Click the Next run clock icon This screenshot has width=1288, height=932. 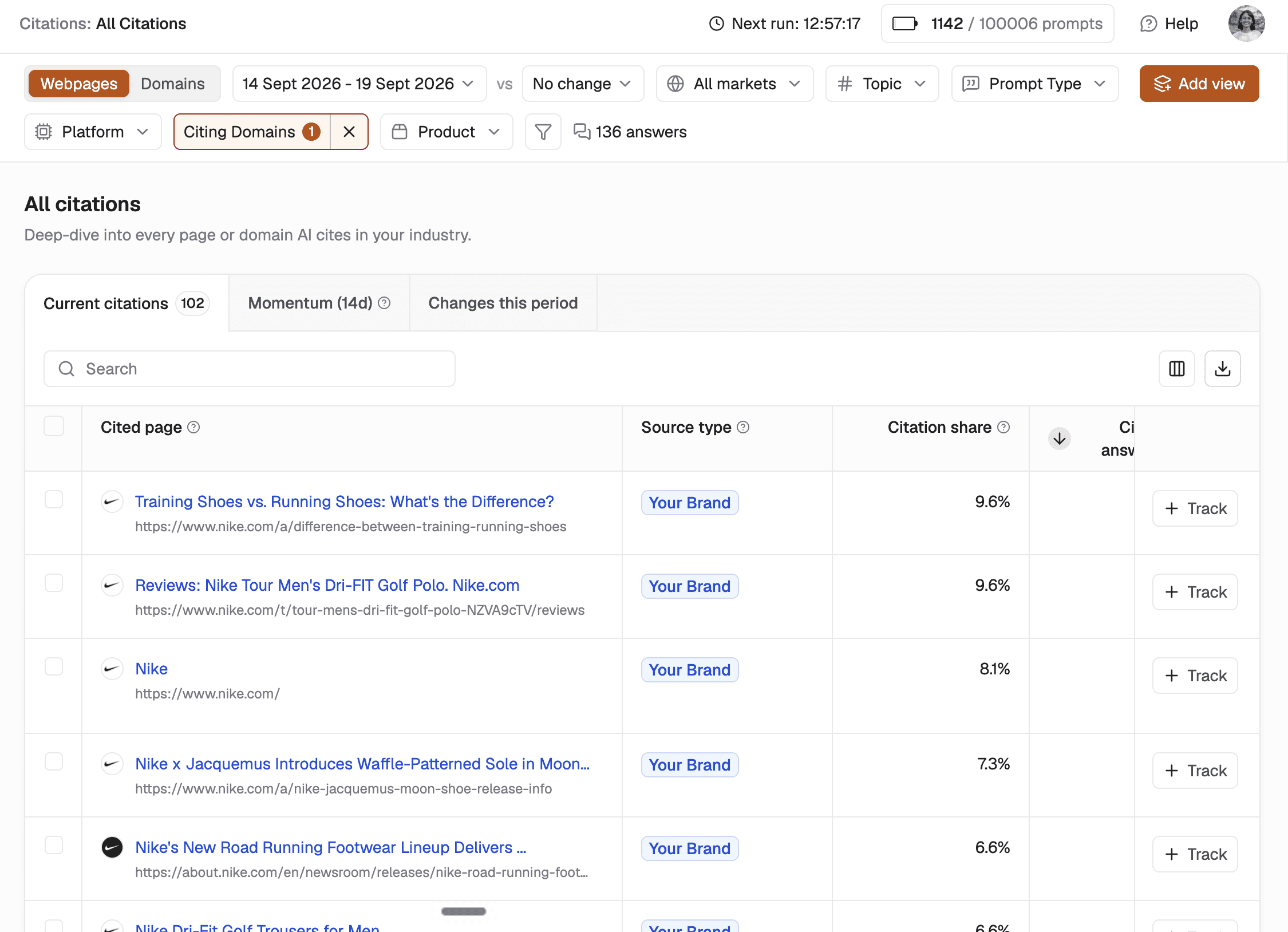[716, 23]
